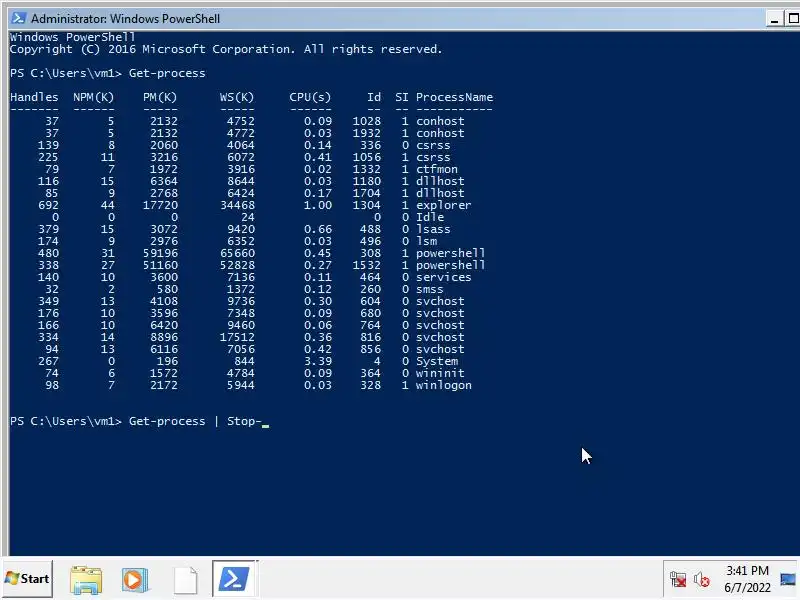This screenshot has width=800, height=600.
Task: Click the copyright Microsoft Corporation line
Action: [x=226, y=49]
